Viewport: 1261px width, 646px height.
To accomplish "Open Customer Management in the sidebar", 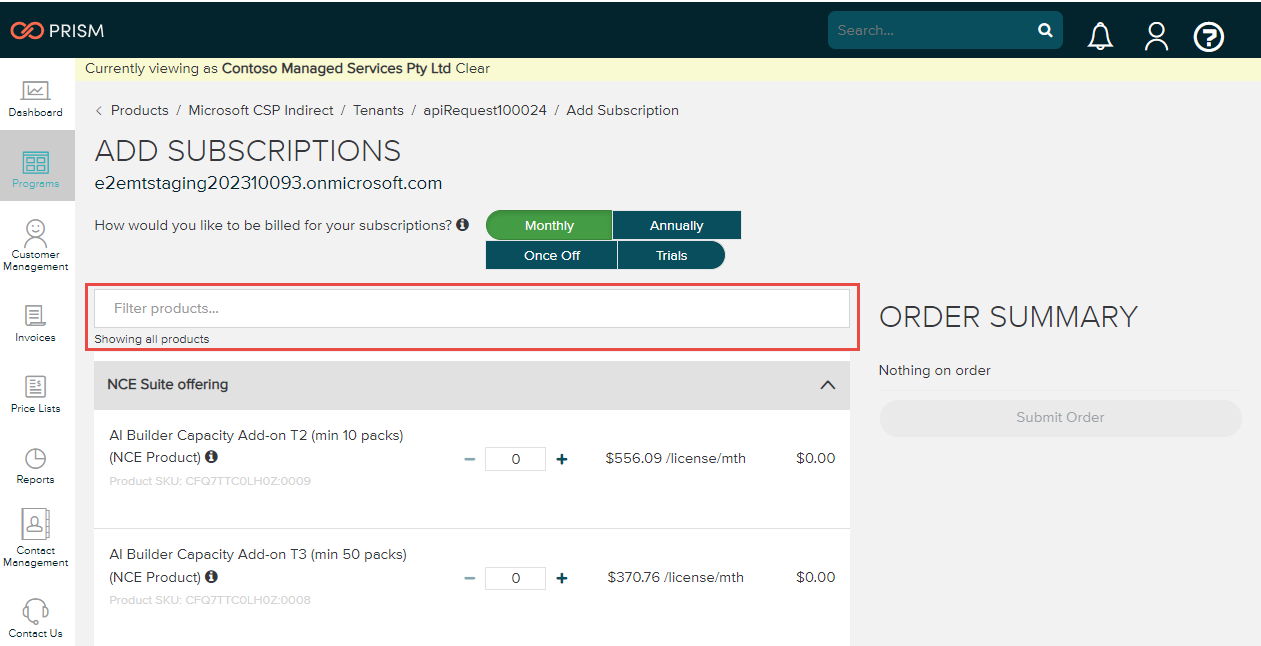I will (36, 240).
